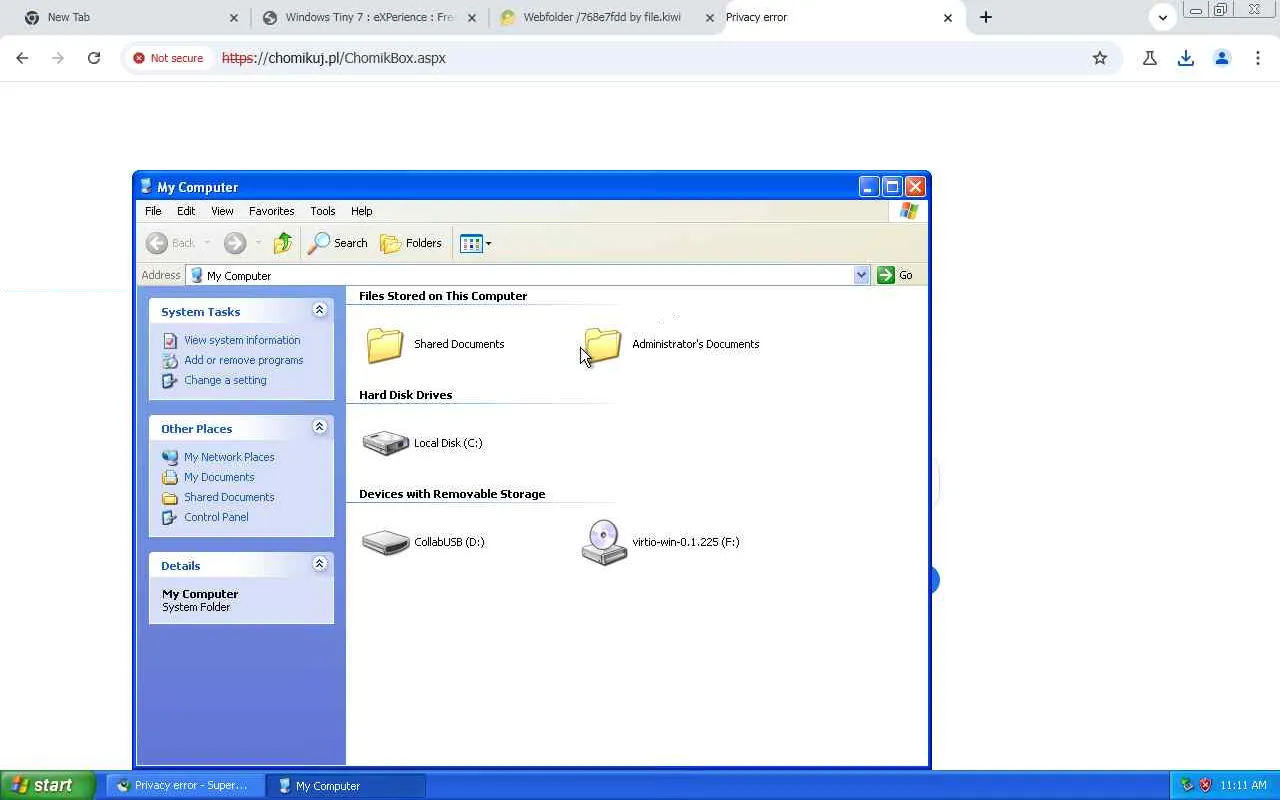
Task: Switch to Privacy error taskbar button
Action: click(x=184, y=786)
